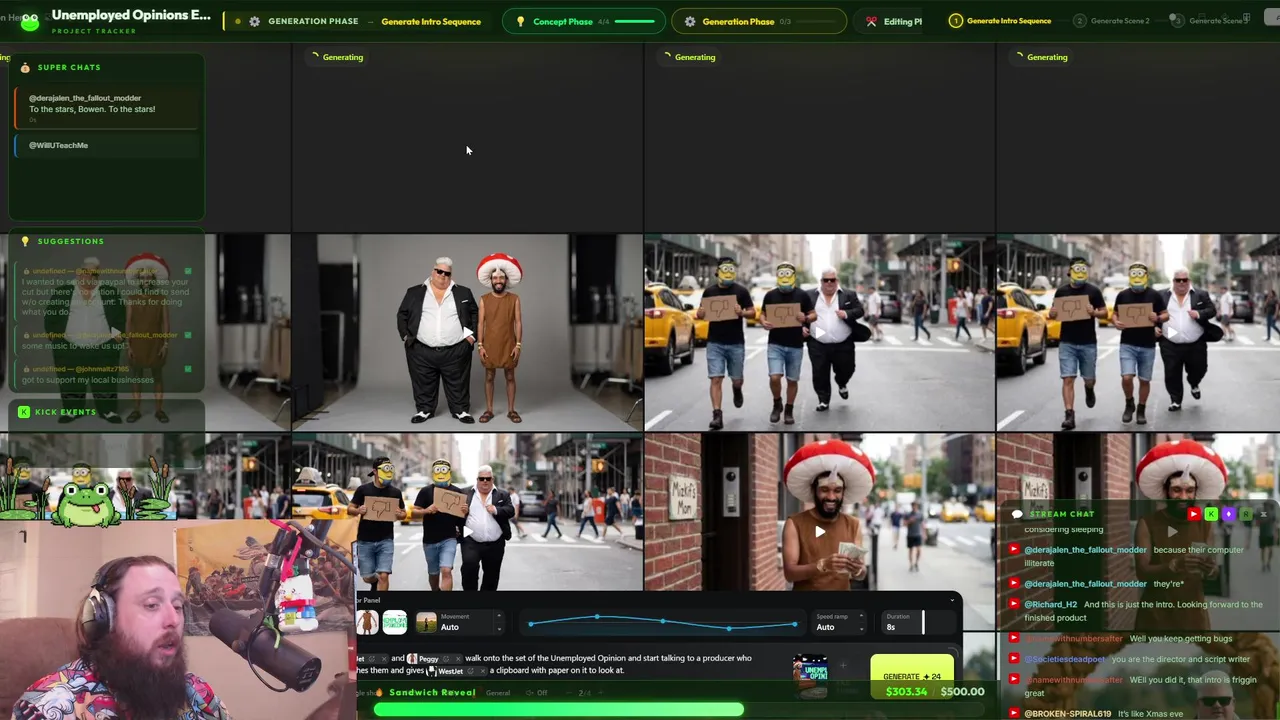The image size is (1280, 720).
Task: Click the super chat 'To the stars, Bowen'
Action: 107,108
